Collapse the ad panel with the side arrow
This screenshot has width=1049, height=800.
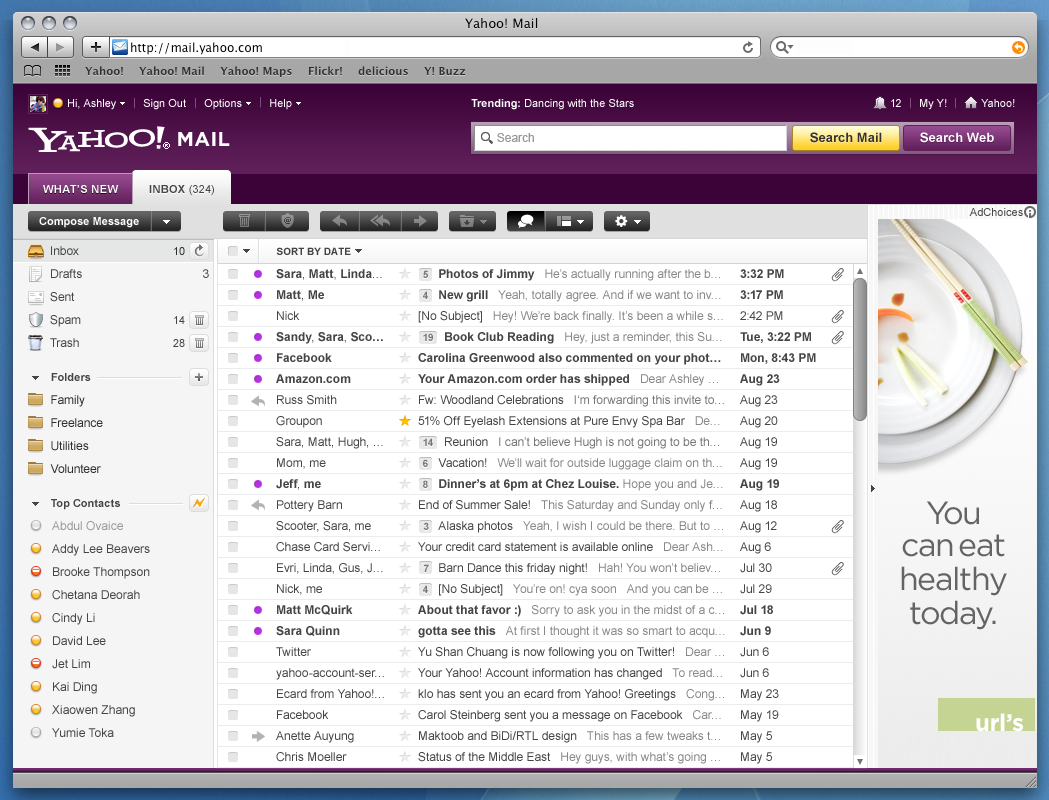click(872, 488)
